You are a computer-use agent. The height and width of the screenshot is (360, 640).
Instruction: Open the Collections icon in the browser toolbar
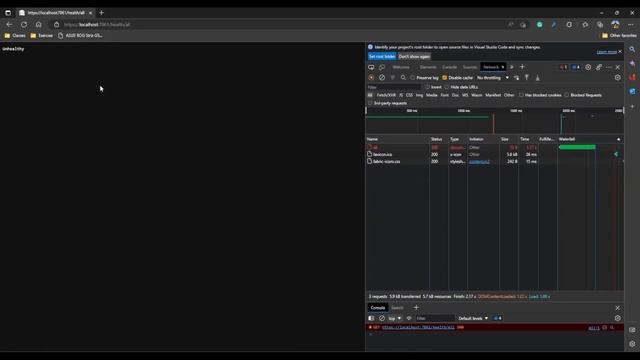(x=600, y=24)
